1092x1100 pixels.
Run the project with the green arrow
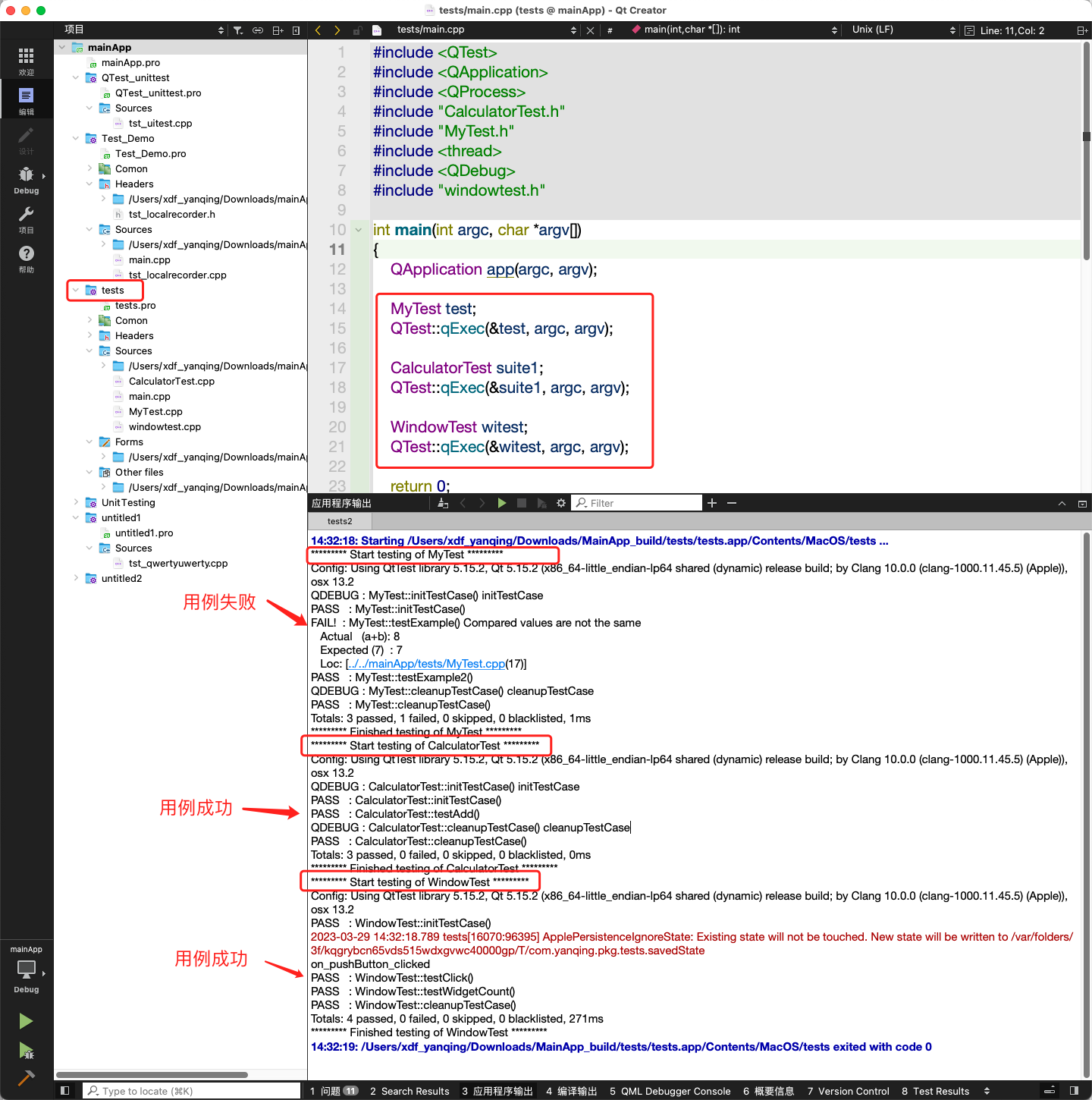pyautogui.click(x=26, y=1021)
